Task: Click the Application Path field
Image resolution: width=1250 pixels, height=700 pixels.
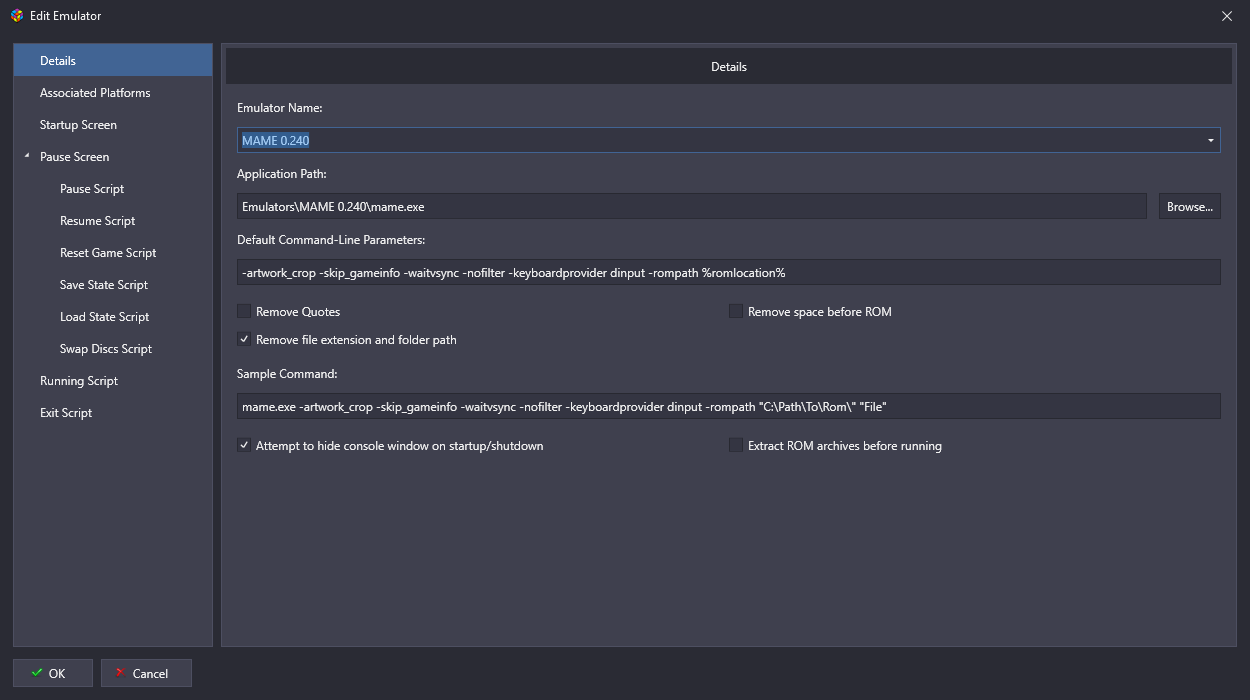Action: click(x=692, y=206)
